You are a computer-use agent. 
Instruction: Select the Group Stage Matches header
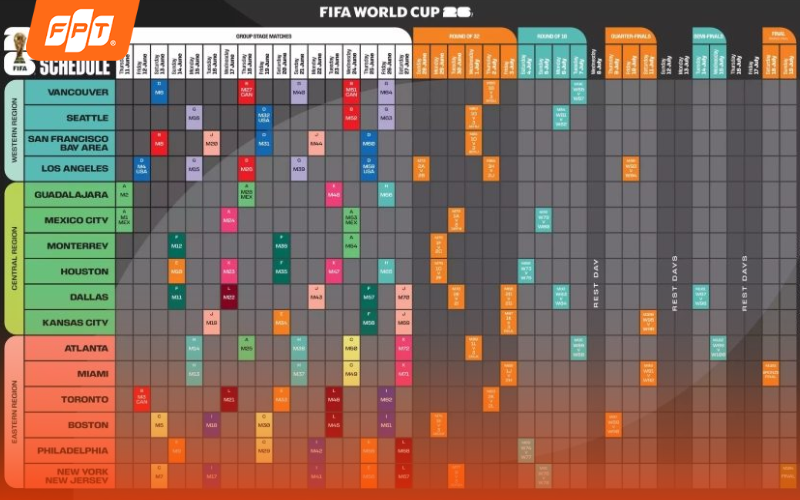[264, 36]
